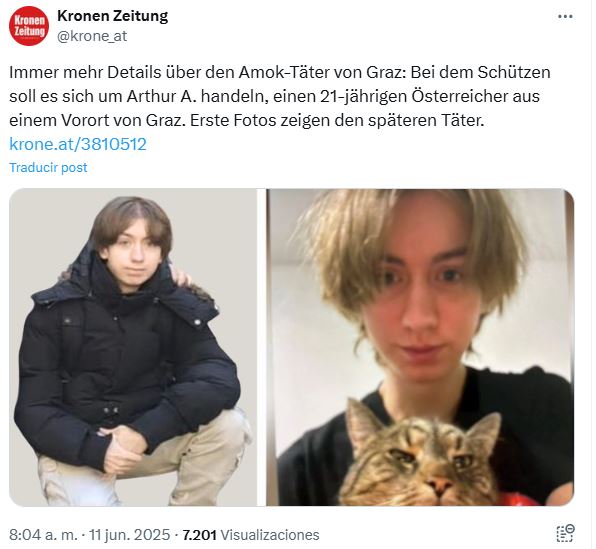Image resolution: width=596 pixels, height=549 pixels.
Task: Click the word Visualizaciones
Action: [270, 535]
